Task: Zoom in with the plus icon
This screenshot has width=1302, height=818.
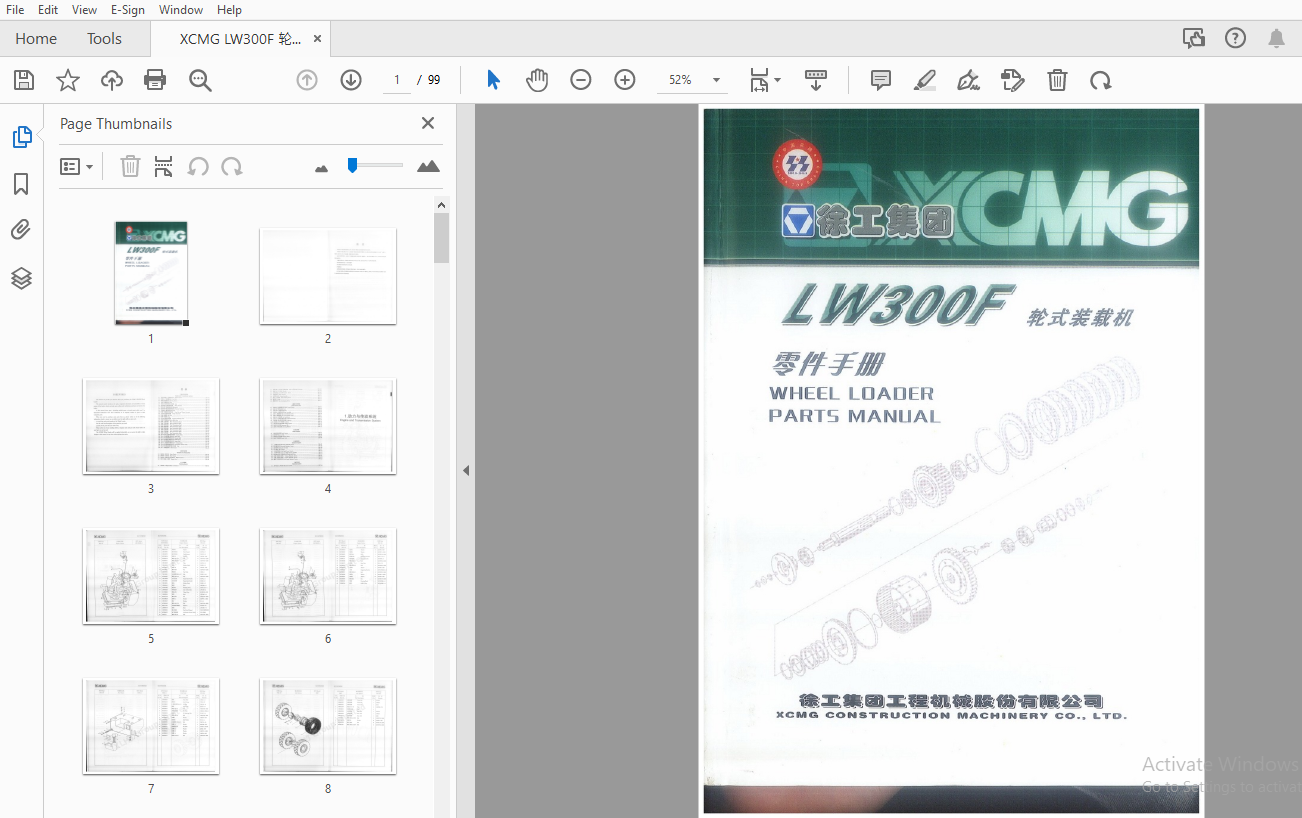Action: [625, 80]
